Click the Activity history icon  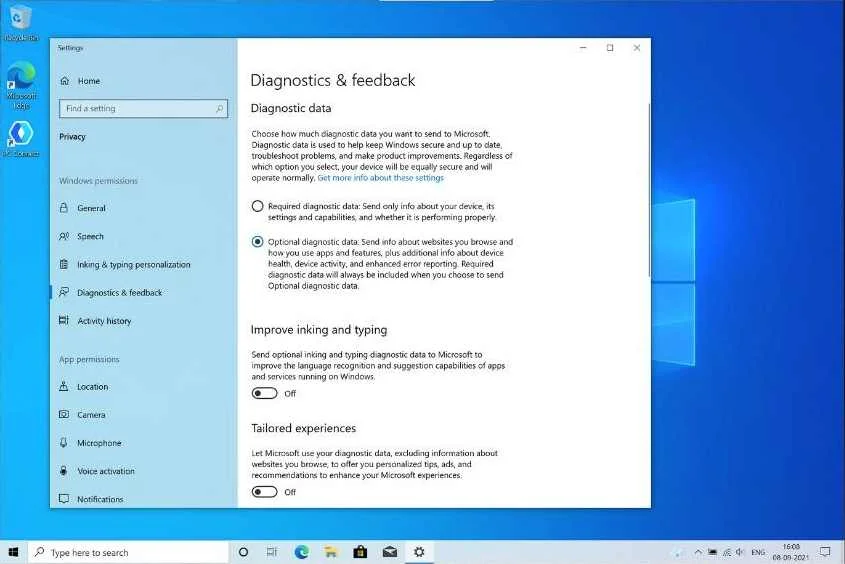click(64, 320)
